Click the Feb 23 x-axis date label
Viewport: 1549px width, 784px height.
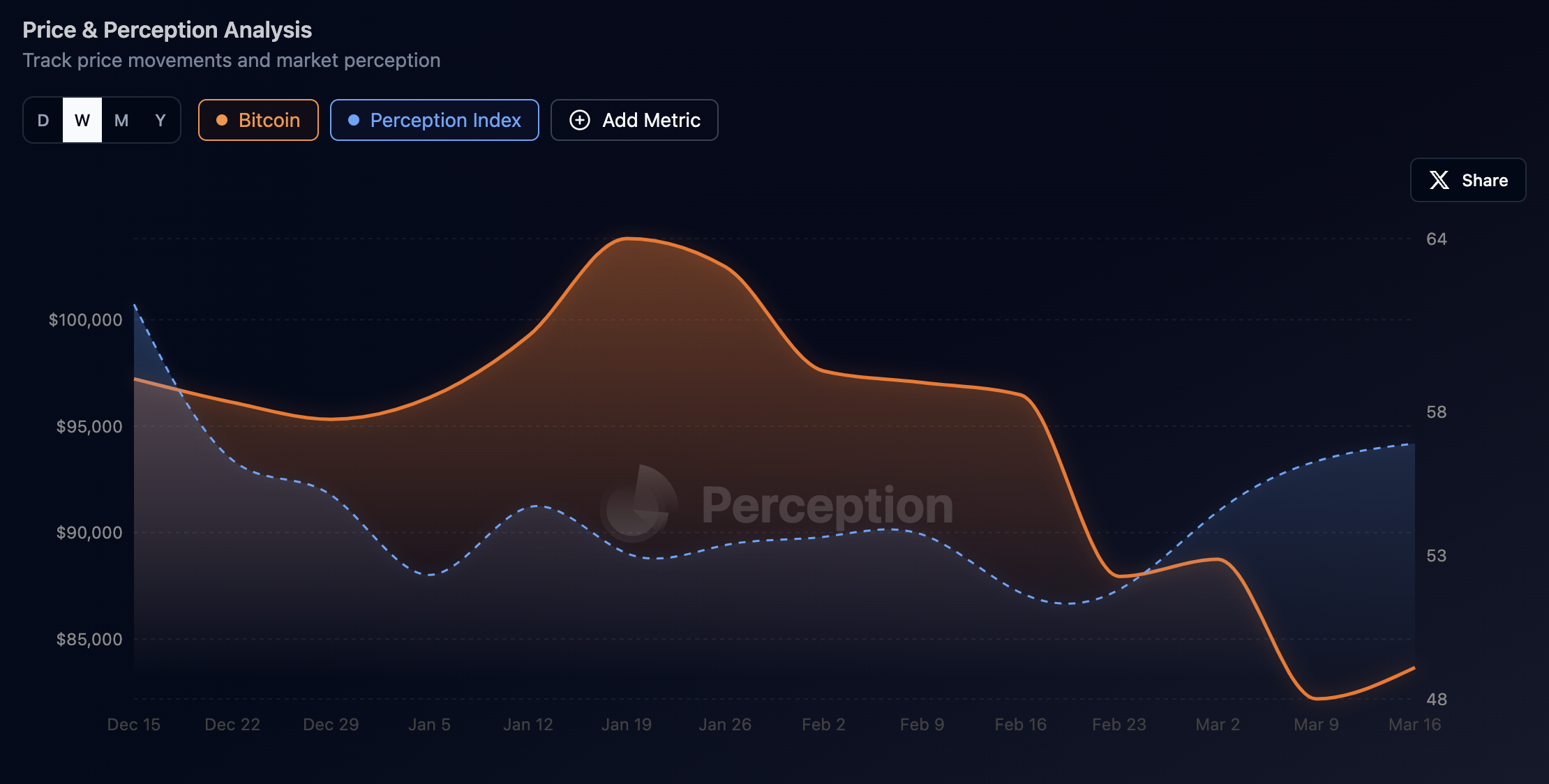pyautogui.click(x=1118, y=725)
